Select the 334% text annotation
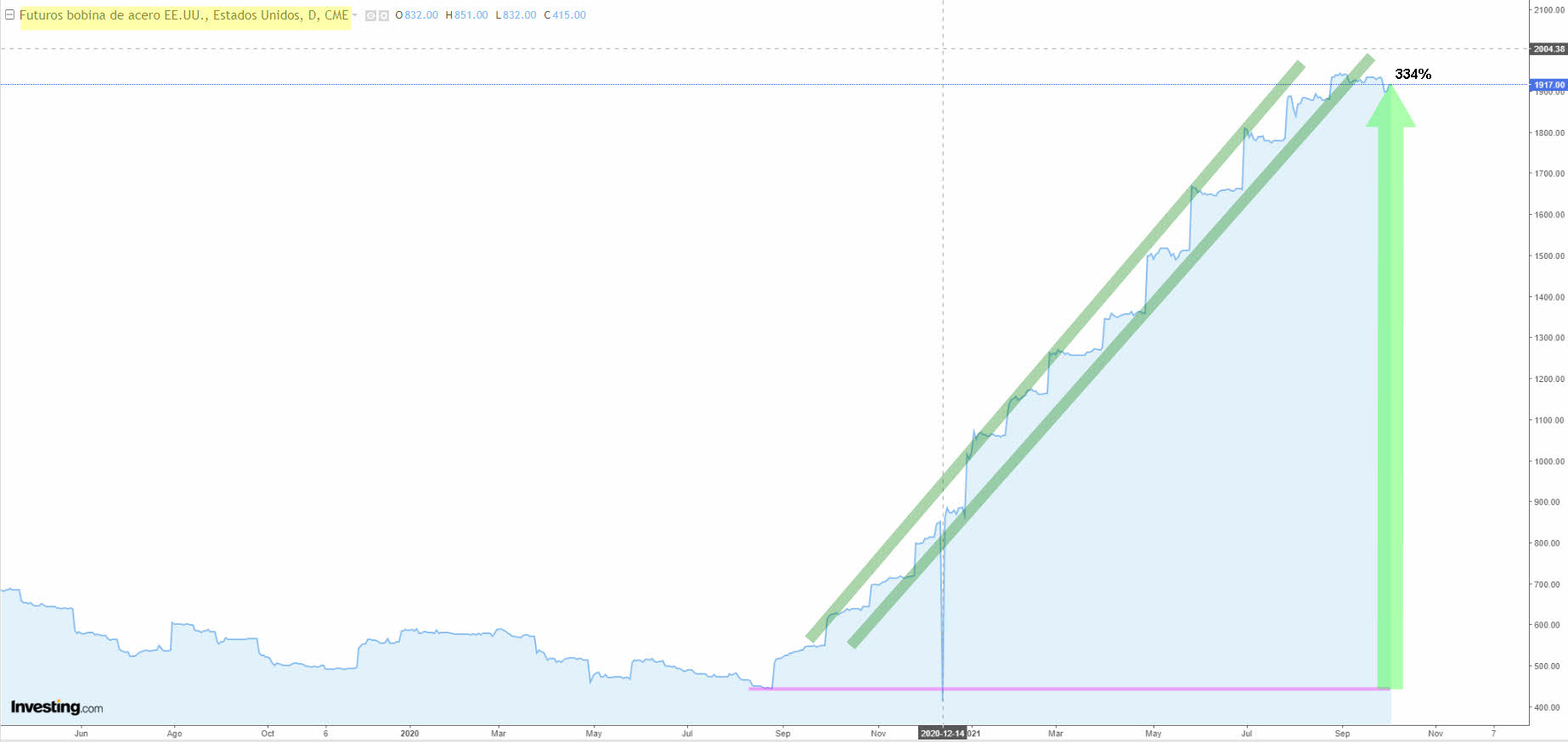The height and width of the screenshot is (742, 1568). click(x=1413, y=75)
